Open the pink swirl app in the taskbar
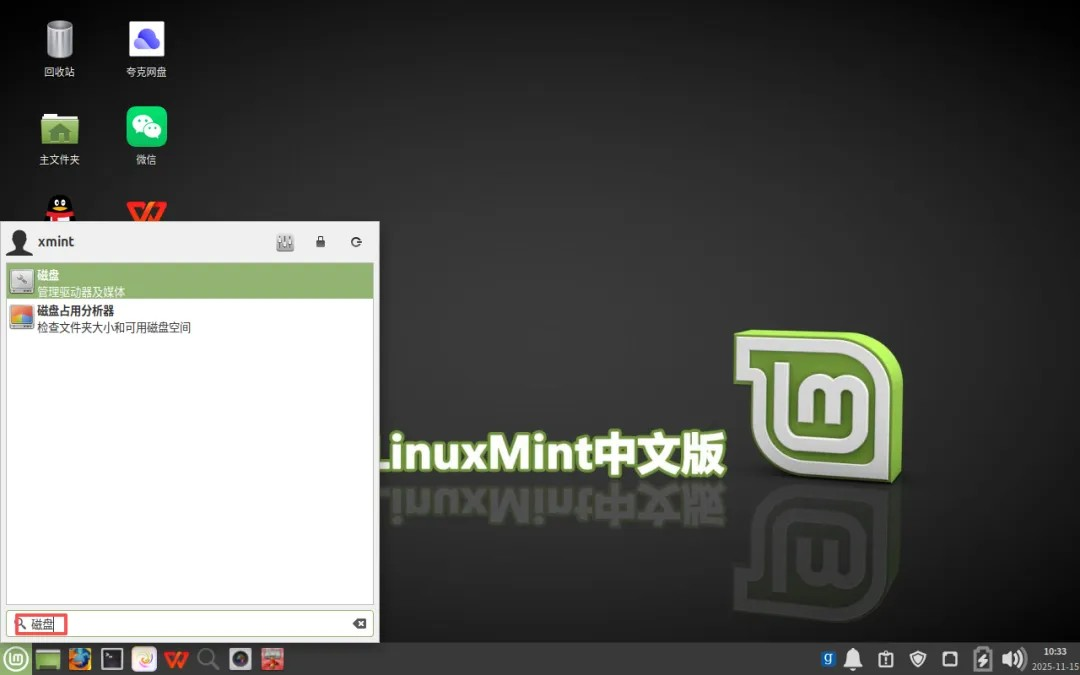The height and width of the screenshot is (675, 1080). (144, 659)
